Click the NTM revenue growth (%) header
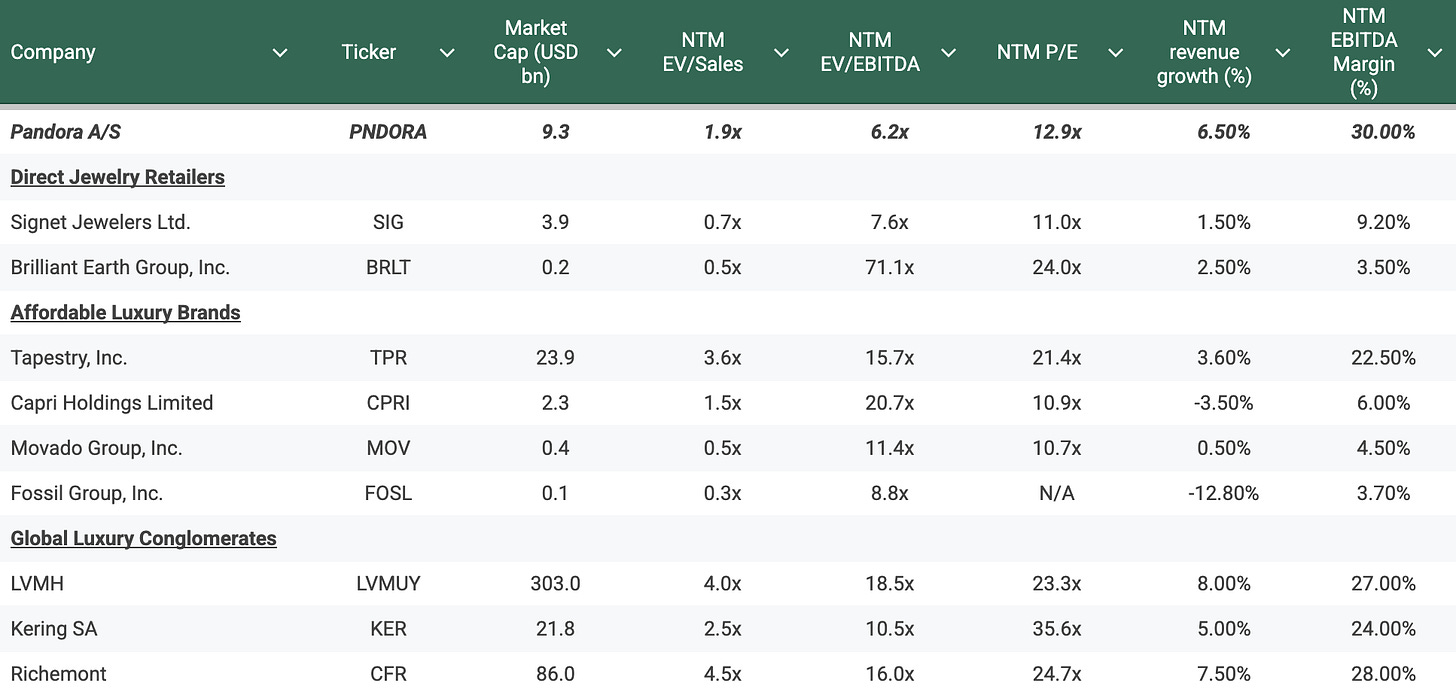The image size is (1456, 693). tap(1204, 52)
